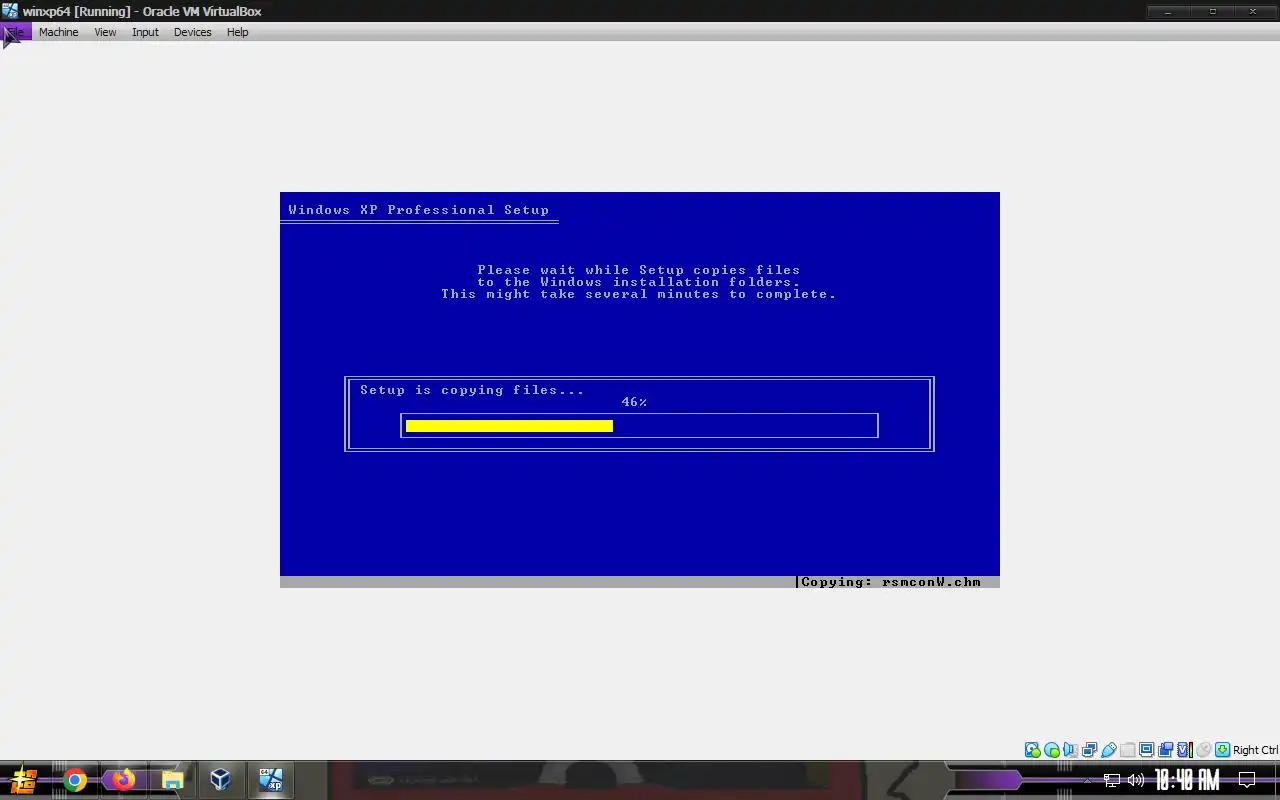Open the notification center icon
The height and width of the screenshot is (800, 1280).
tap(1247, 780)
